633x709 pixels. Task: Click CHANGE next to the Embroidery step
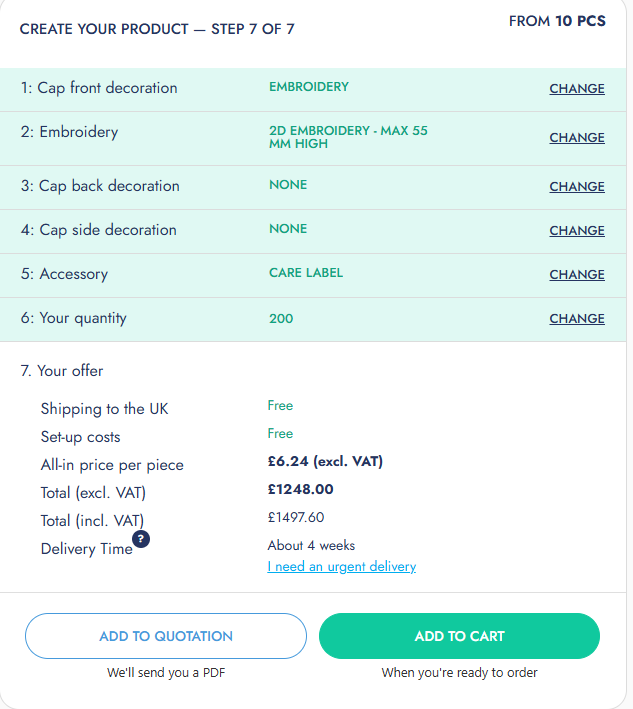(577, 138)
